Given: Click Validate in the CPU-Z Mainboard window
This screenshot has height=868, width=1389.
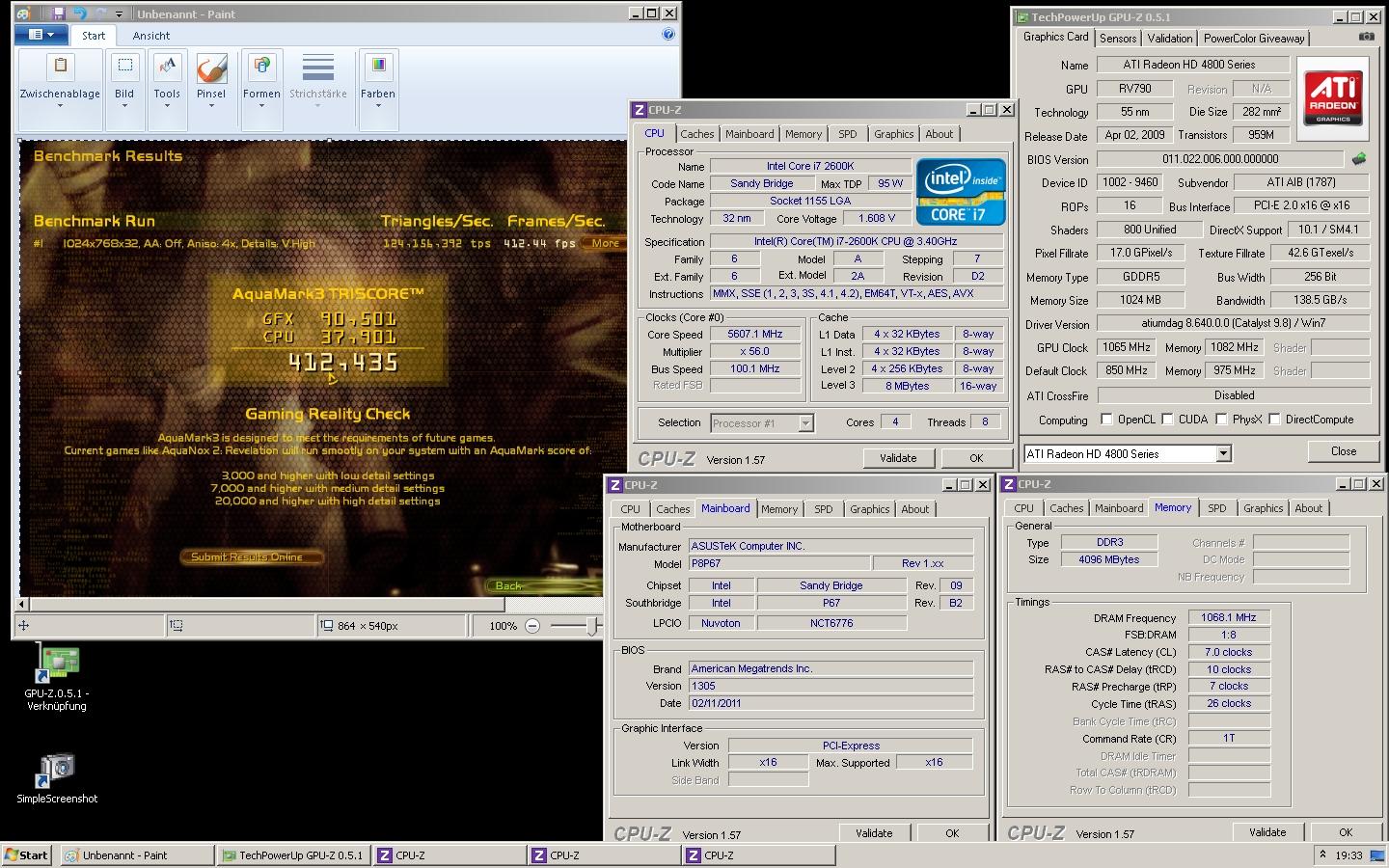Looking at the screenshot, I should [874, 833].
